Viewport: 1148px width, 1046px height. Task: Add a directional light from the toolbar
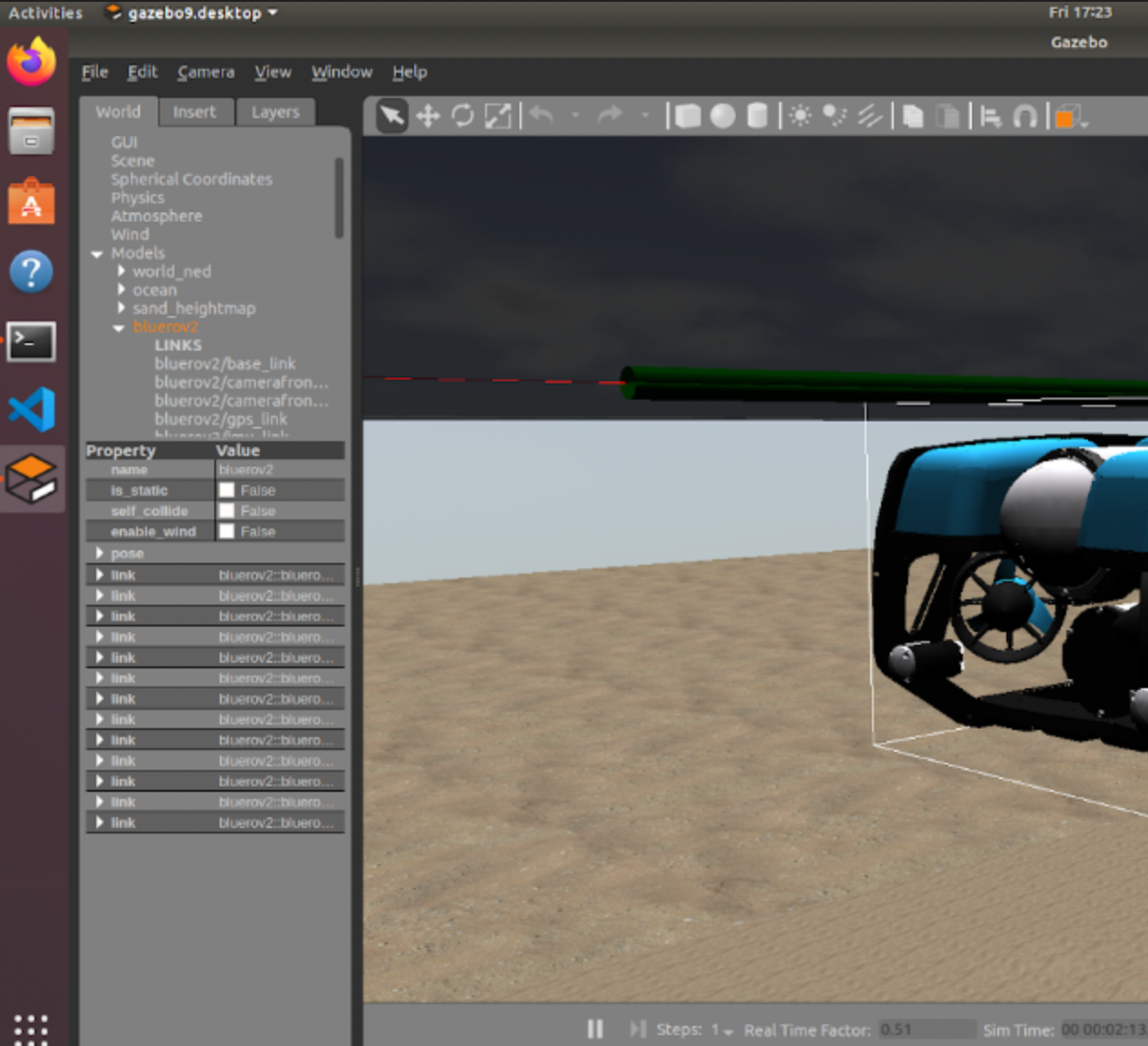870,116
